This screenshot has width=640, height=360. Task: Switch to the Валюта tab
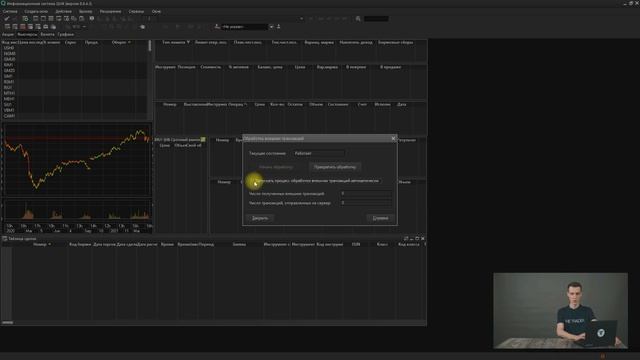[x=47, y=35]
